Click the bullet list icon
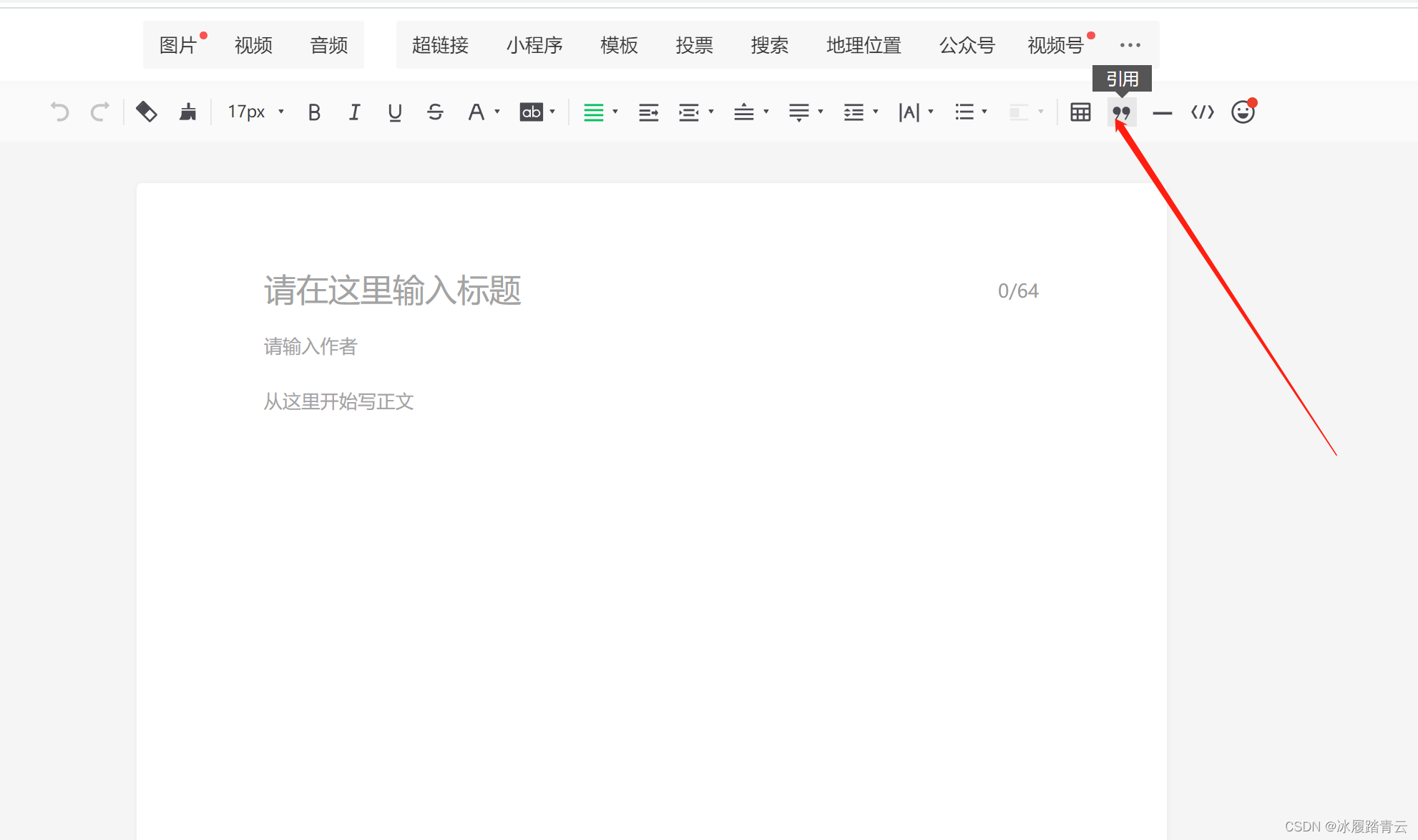Viewport: 1418px width, 840px height. (x=964, y=112)
